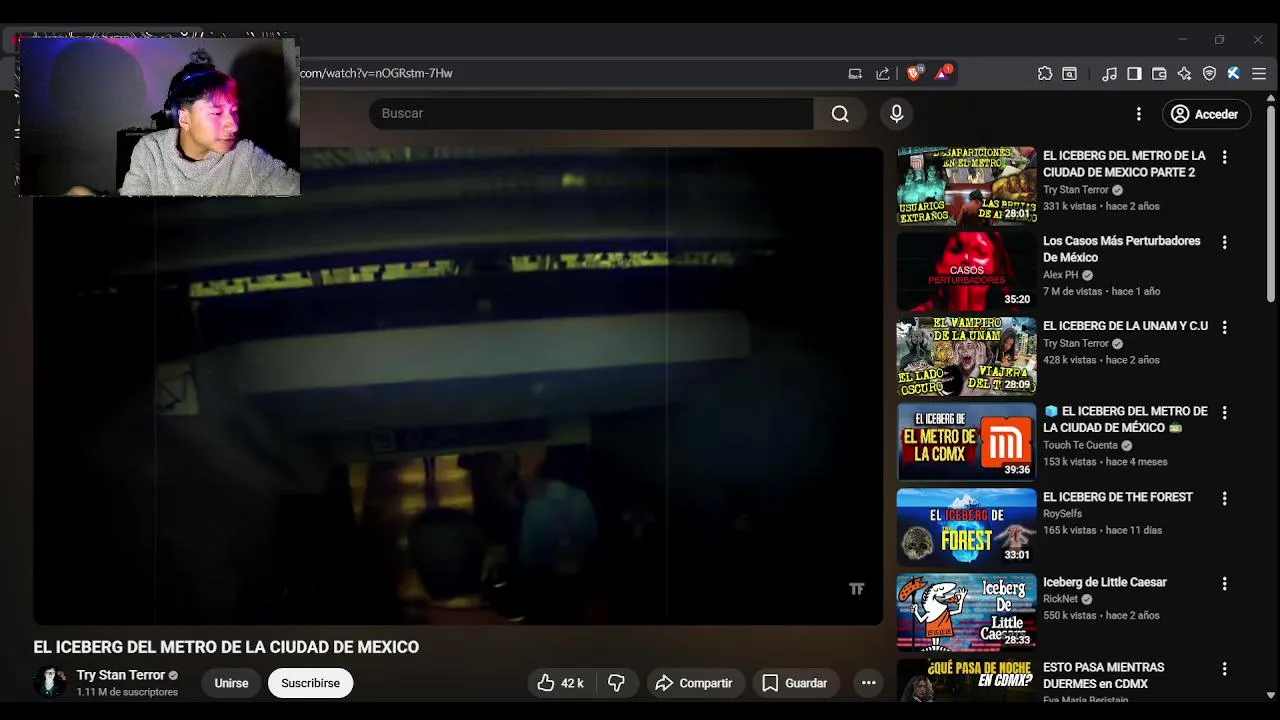Like the video with 42 k
The width and height of the screenshot is (1280, 720).
[560, 683]
